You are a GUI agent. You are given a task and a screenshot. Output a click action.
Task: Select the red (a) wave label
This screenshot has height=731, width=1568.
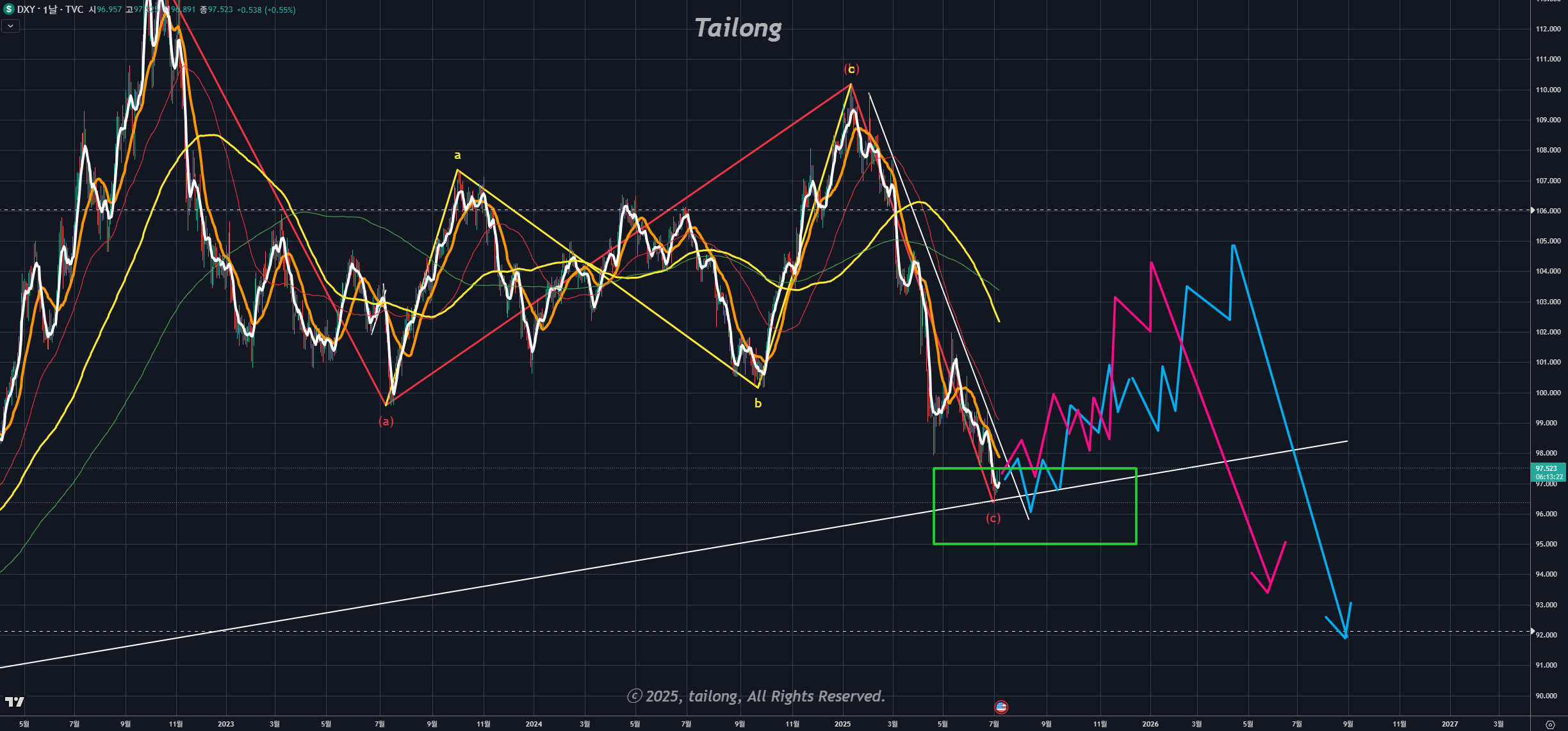point(386,421)
